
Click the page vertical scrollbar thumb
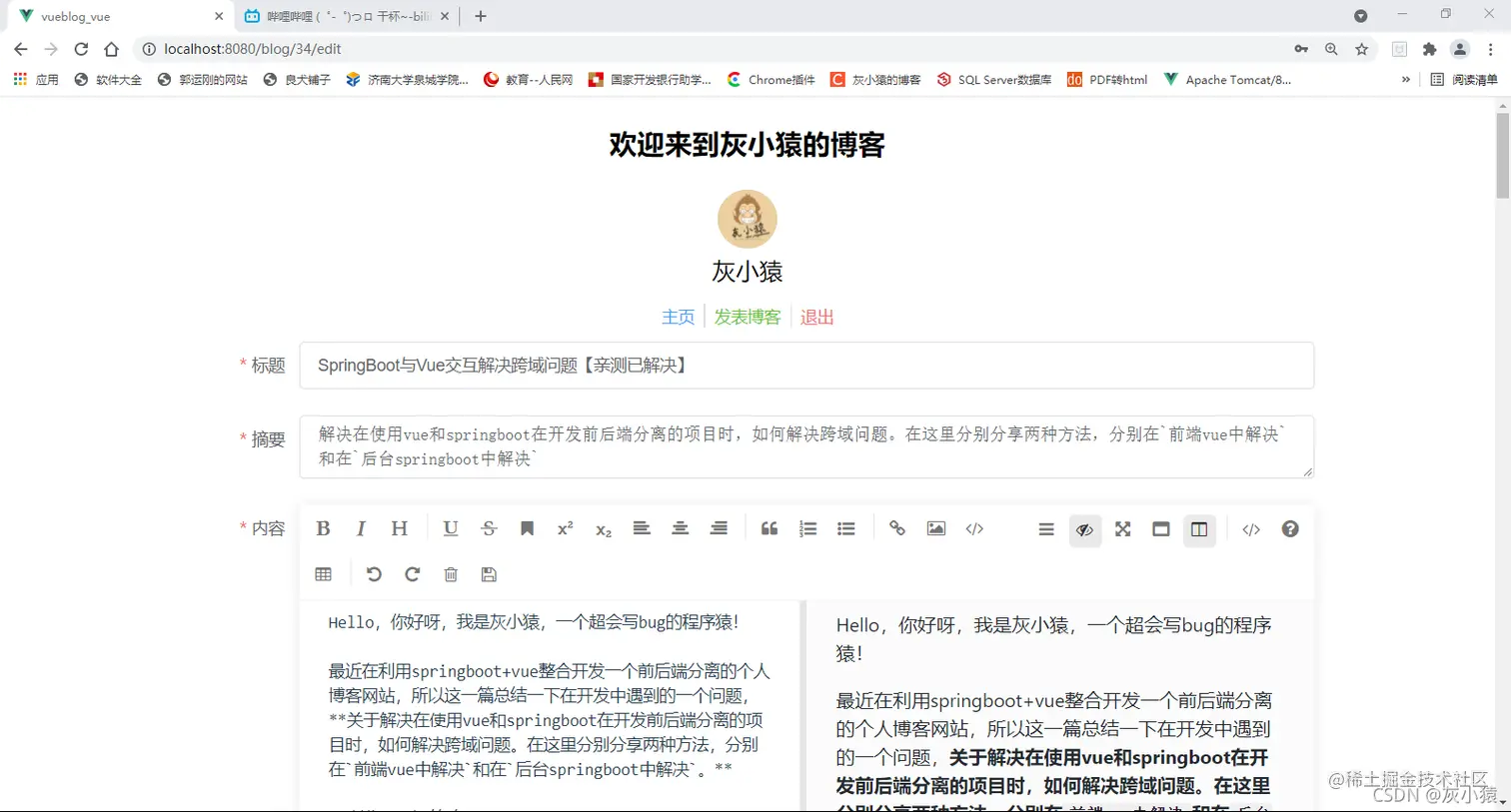pyautogui.click(x=1502, y=156)
